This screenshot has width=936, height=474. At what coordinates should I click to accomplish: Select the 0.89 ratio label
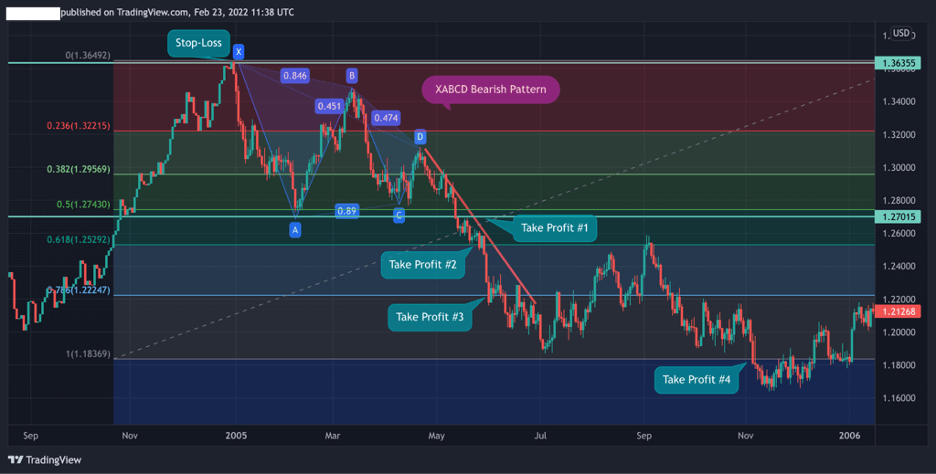(347, 211)
